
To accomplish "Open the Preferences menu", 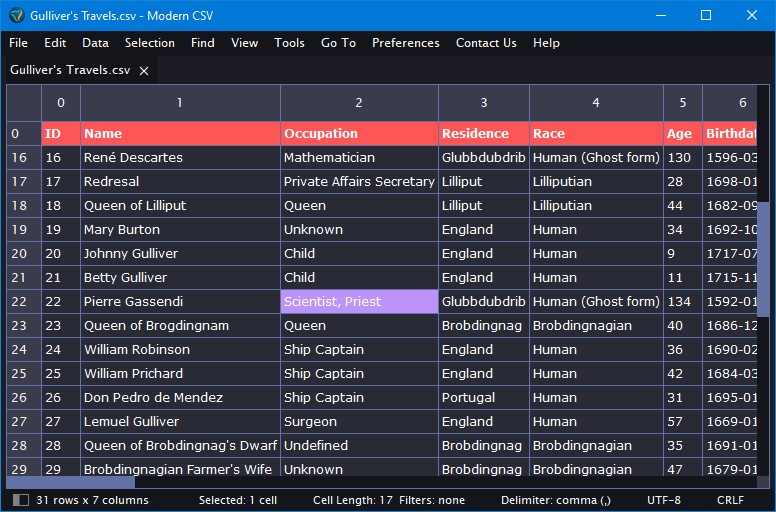I will click(406, 43).
